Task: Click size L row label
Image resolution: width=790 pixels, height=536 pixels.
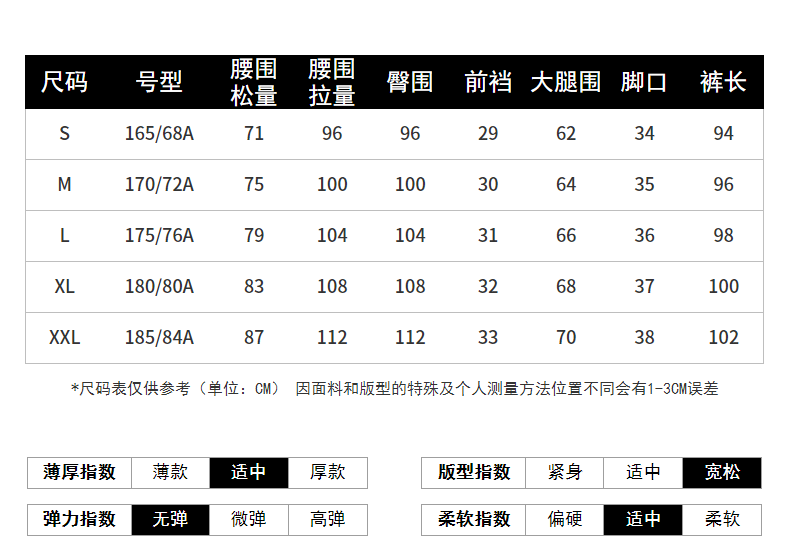Action: [64, 235]
